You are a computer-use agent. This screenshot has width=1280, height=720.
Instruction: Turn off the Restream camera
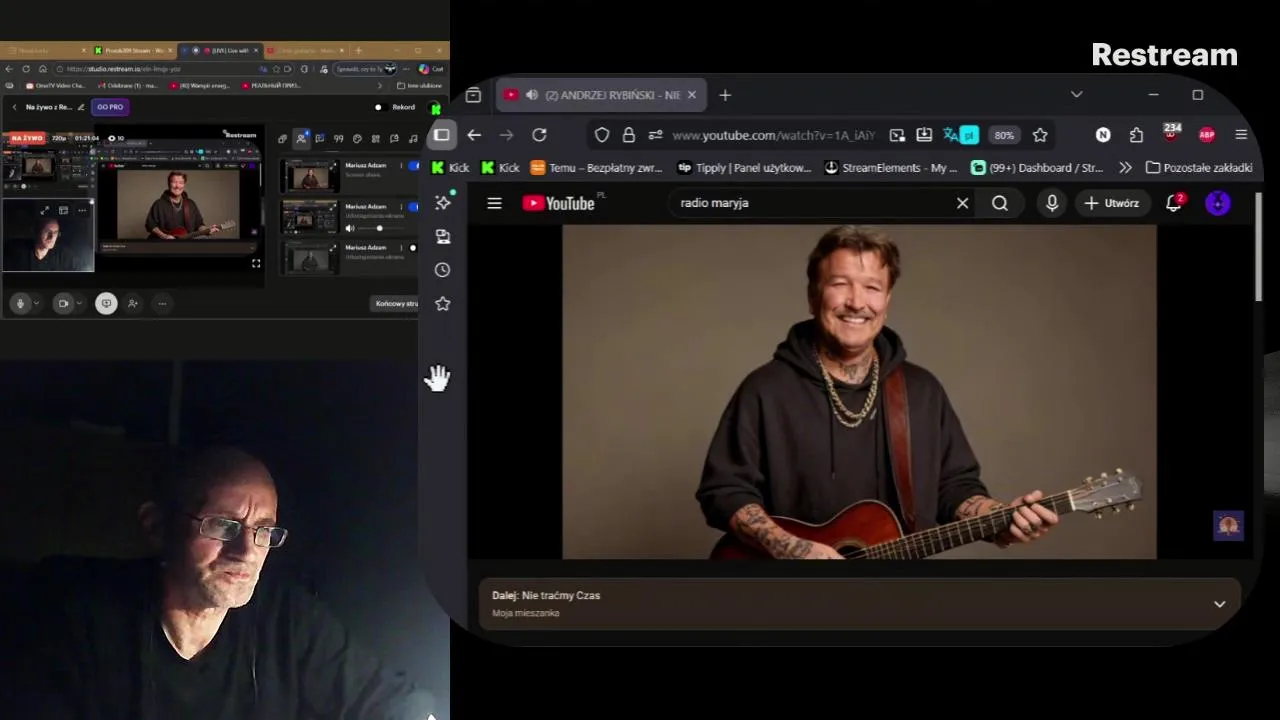coord(62,303)
